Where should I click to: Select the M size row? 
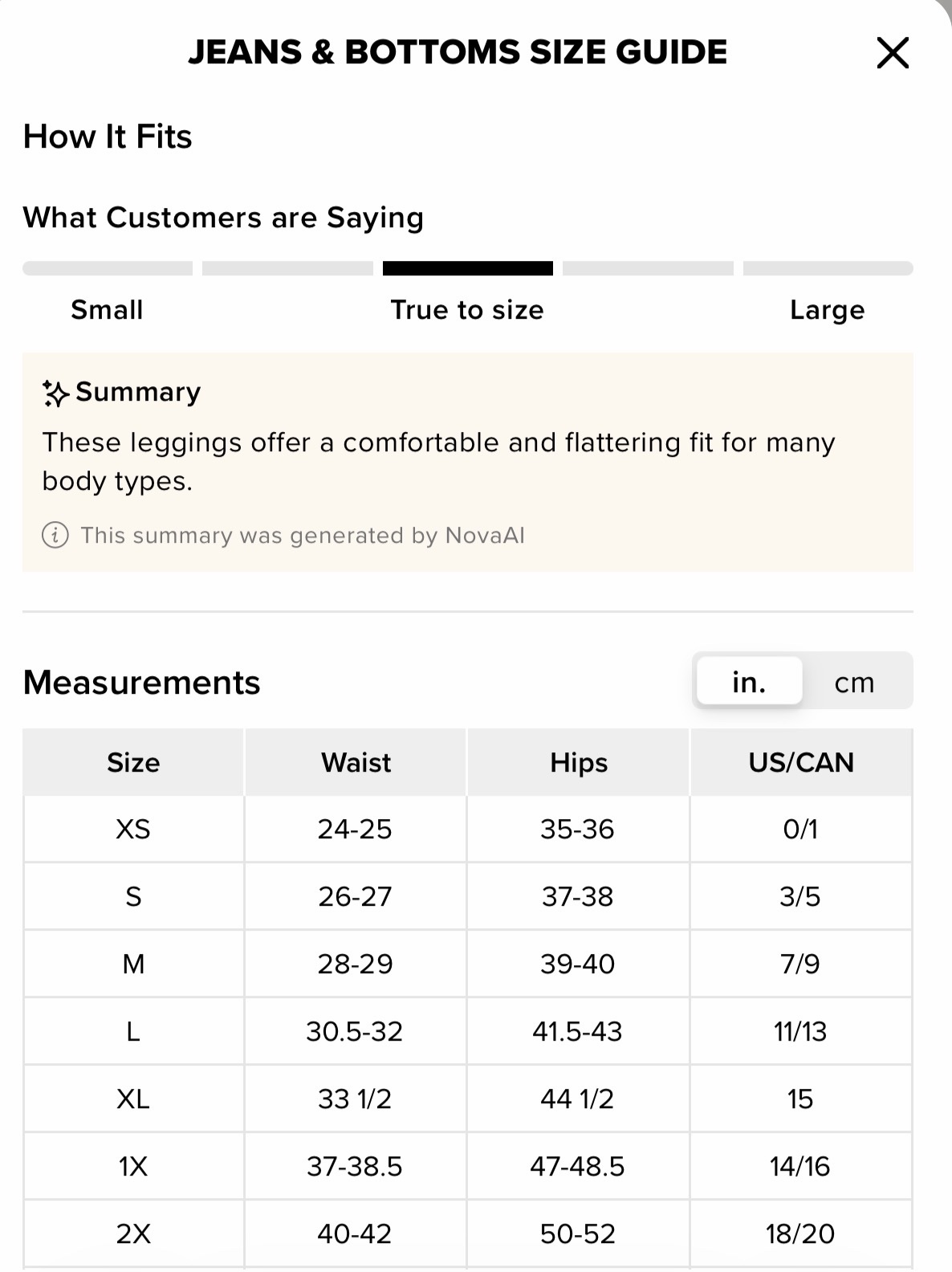pyautogui.click(x=468, y=964)
